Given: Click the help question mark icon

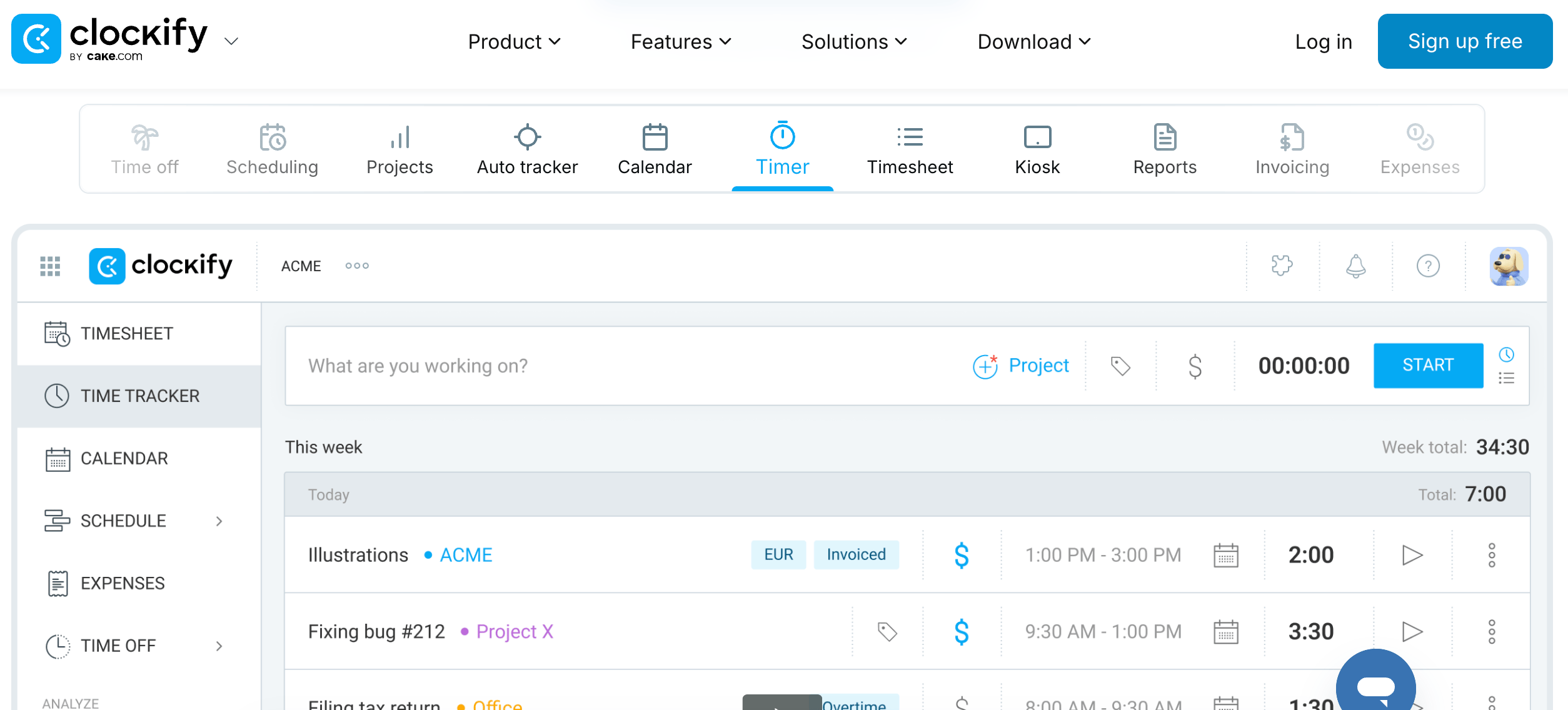Looking at the screenshot, I should [1428, 266].
